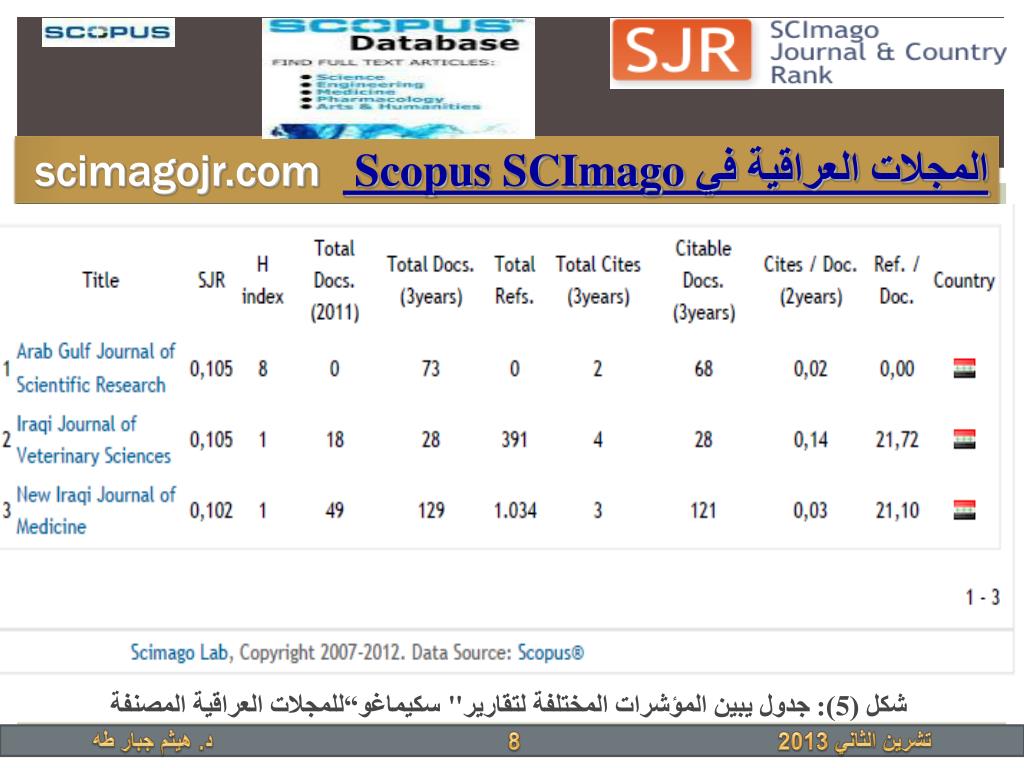
Task: Click cites per doc value 0,03
Action: click(810, 510)
